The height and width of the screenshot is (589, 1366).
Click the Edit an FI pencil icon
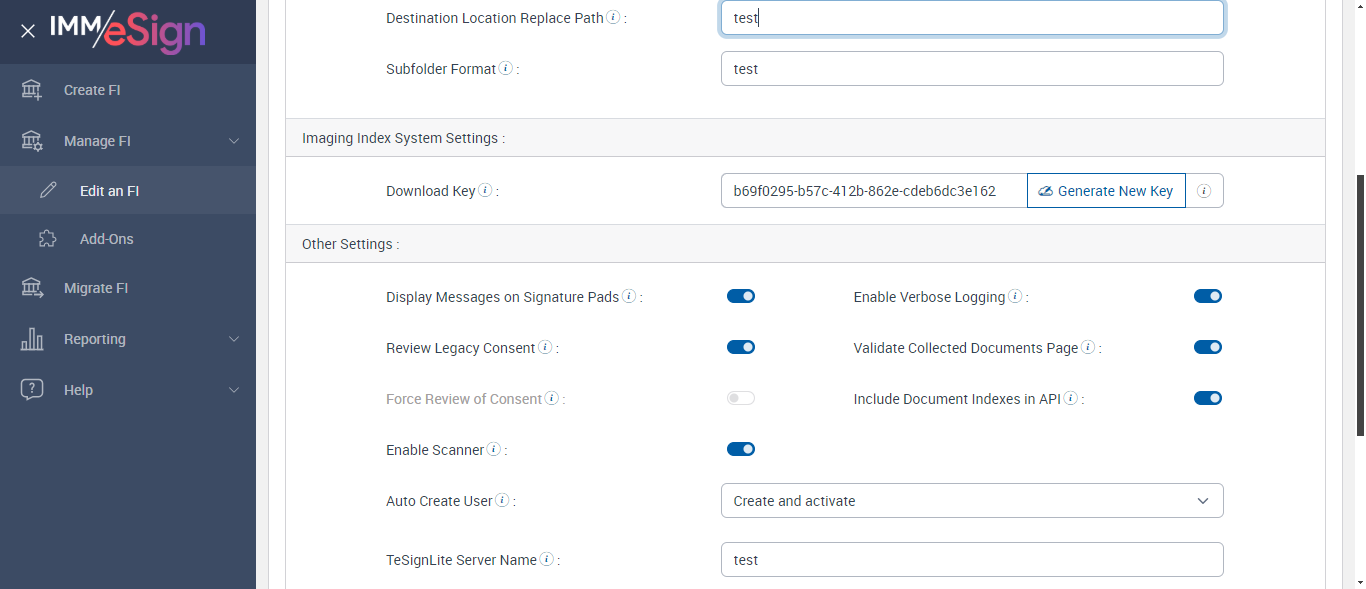tap(48, 191)
